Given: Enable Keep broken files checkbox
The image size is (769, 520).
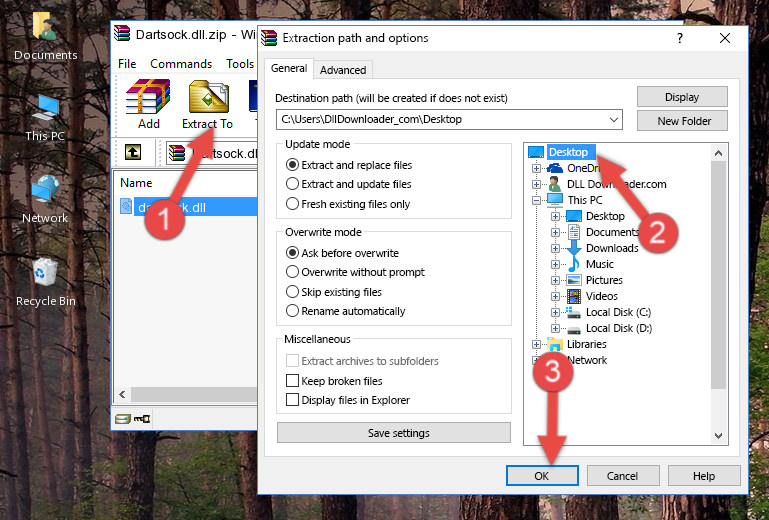Looking at the screenshot, I should [292, 381].
